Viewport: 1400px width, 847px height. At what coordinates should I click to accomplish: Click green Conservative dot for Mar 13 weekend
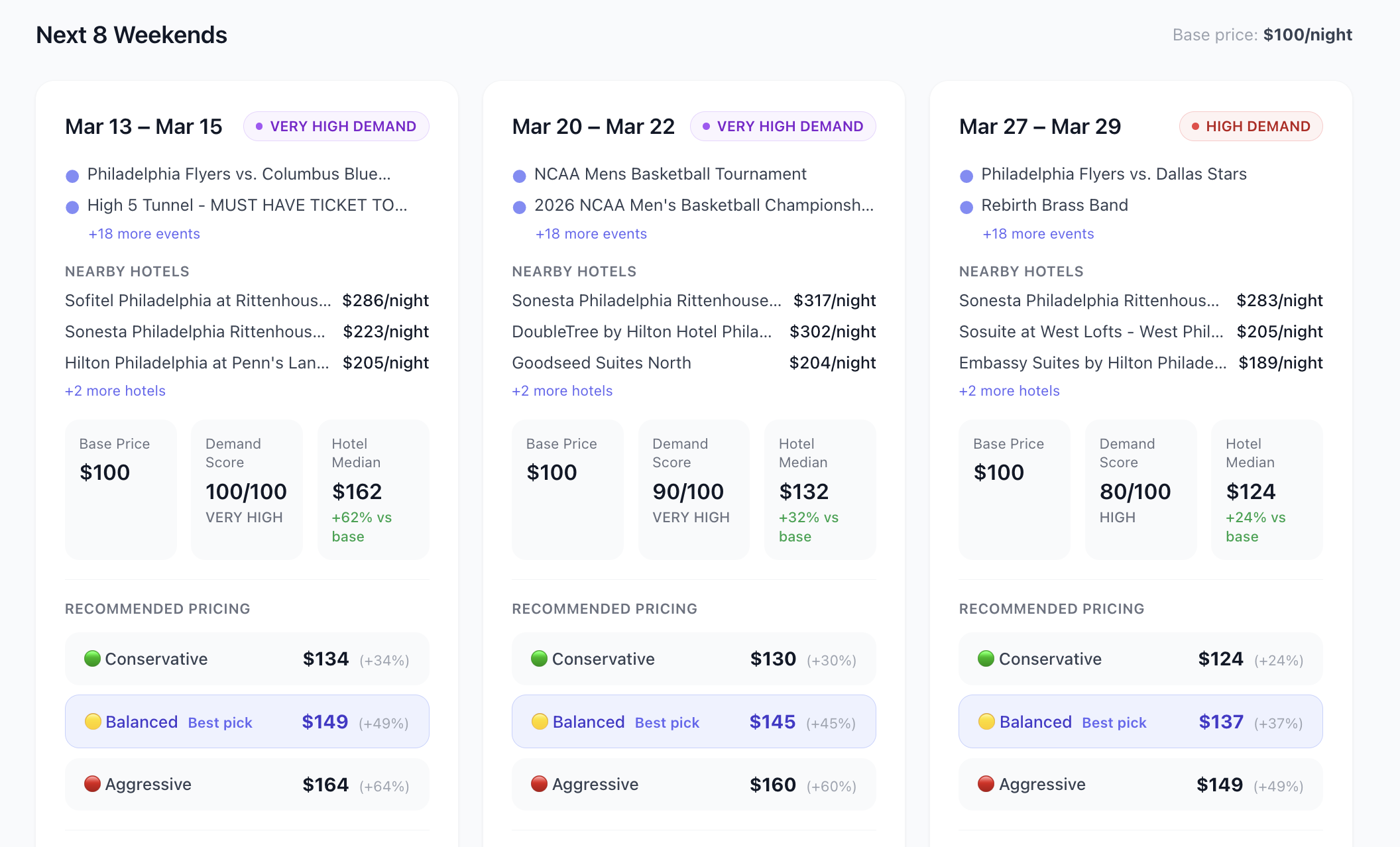tap(93, 658)
